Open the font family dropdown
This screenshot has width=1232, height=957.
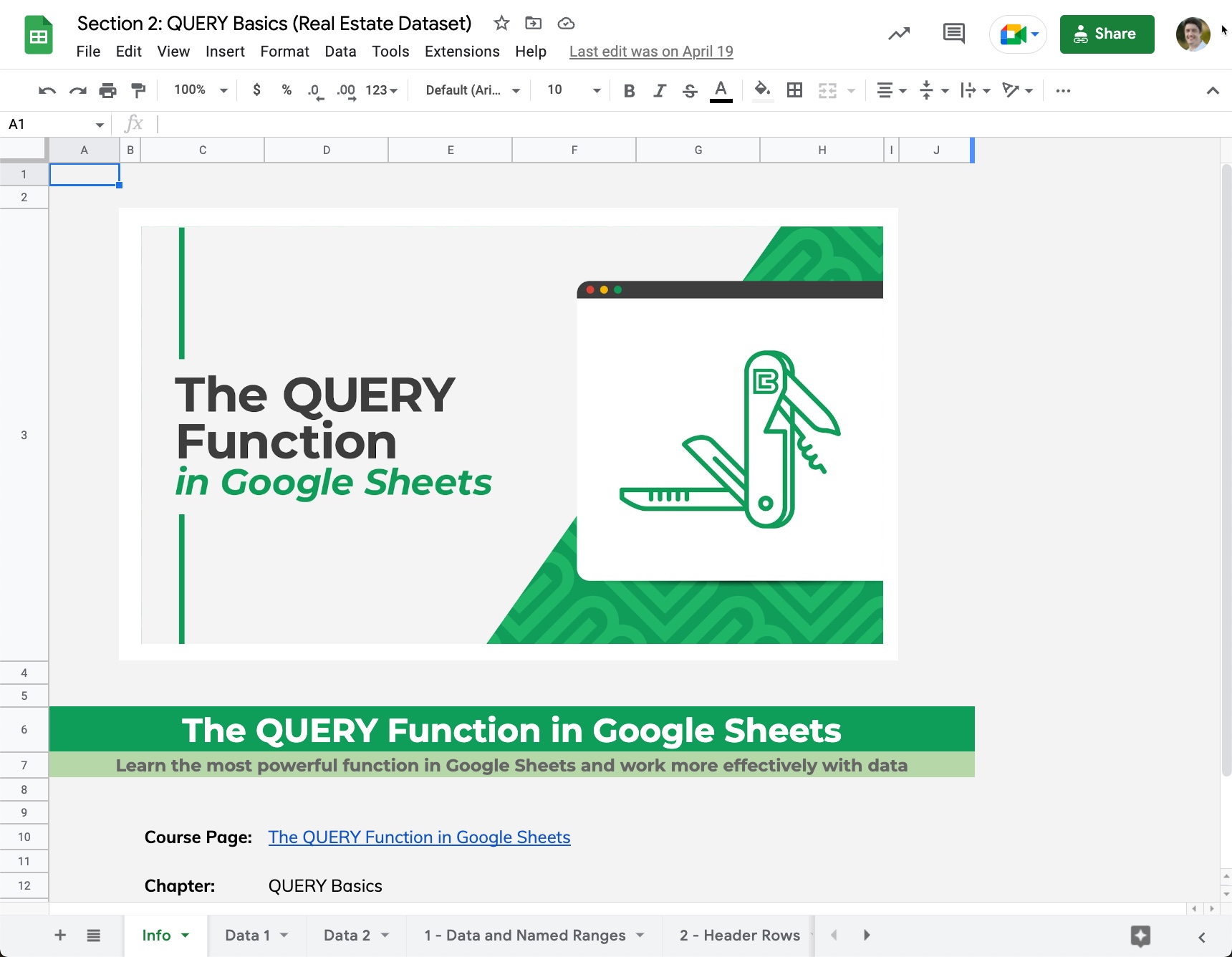coord(473,90)
